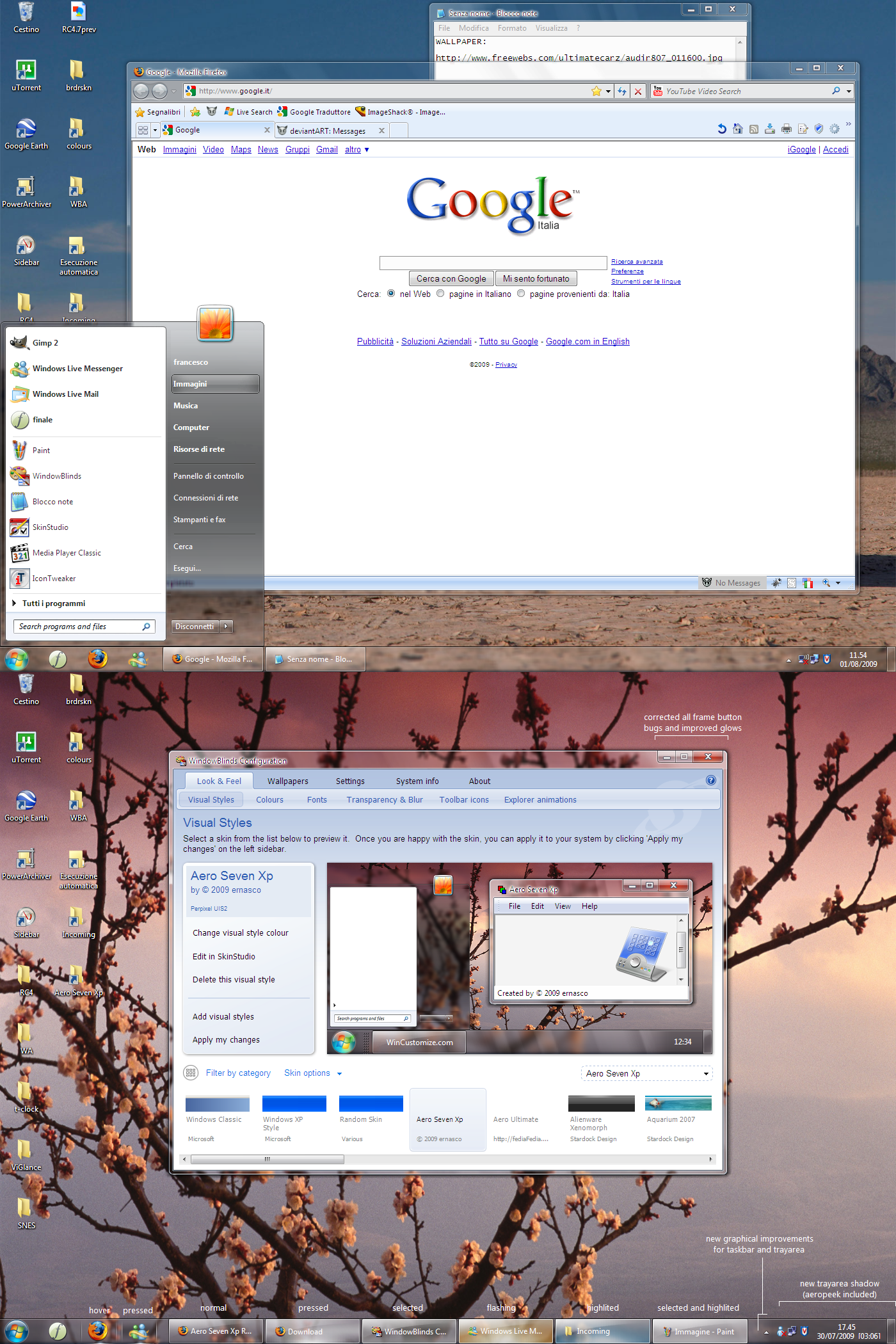Click the Firefox back arrow button
896x1344 pixels.
coord(141,91)
